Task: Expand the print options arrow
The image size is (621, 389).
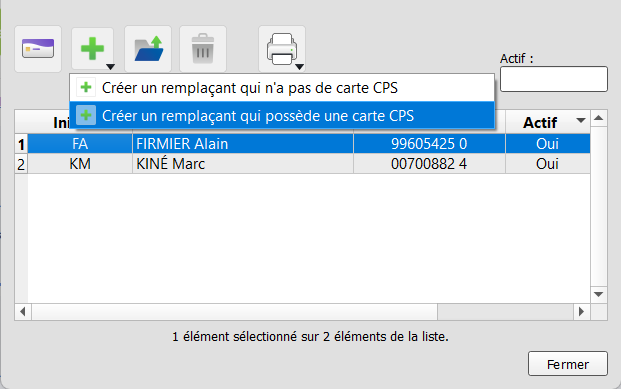Action: pos(300,67)
